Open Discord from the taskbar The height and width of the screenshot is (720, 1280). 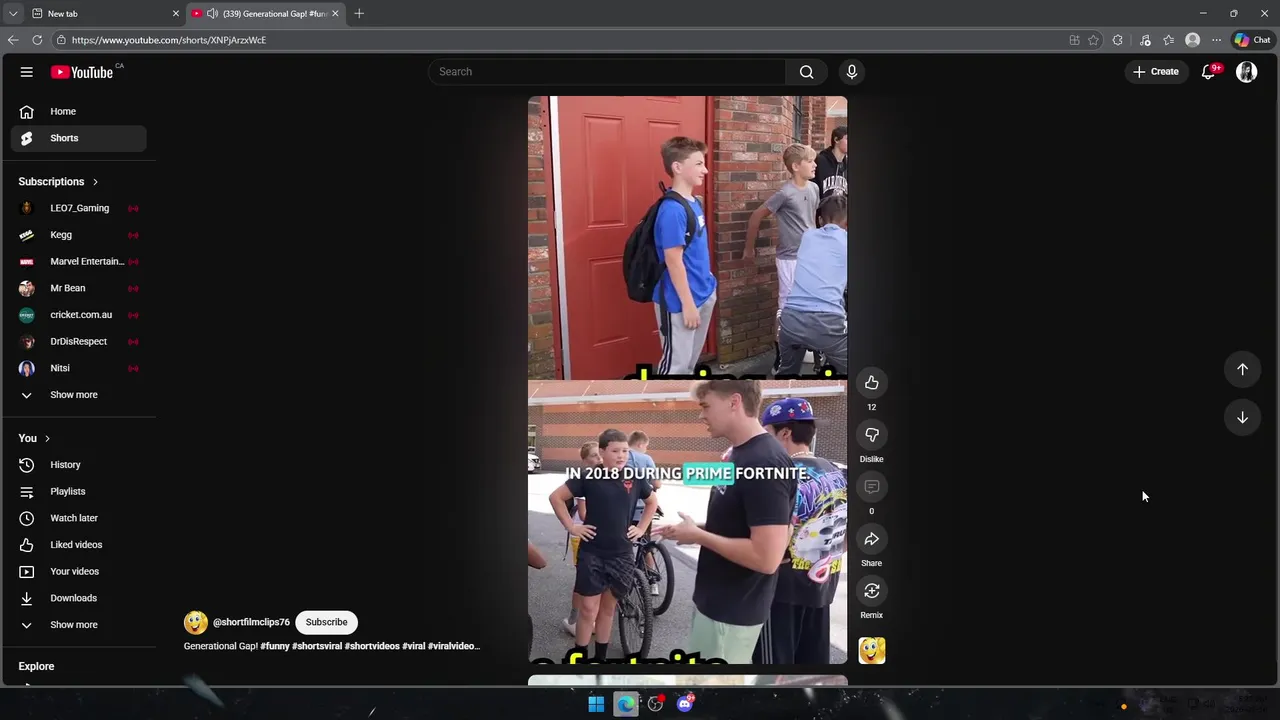click(x=685, y=704)
